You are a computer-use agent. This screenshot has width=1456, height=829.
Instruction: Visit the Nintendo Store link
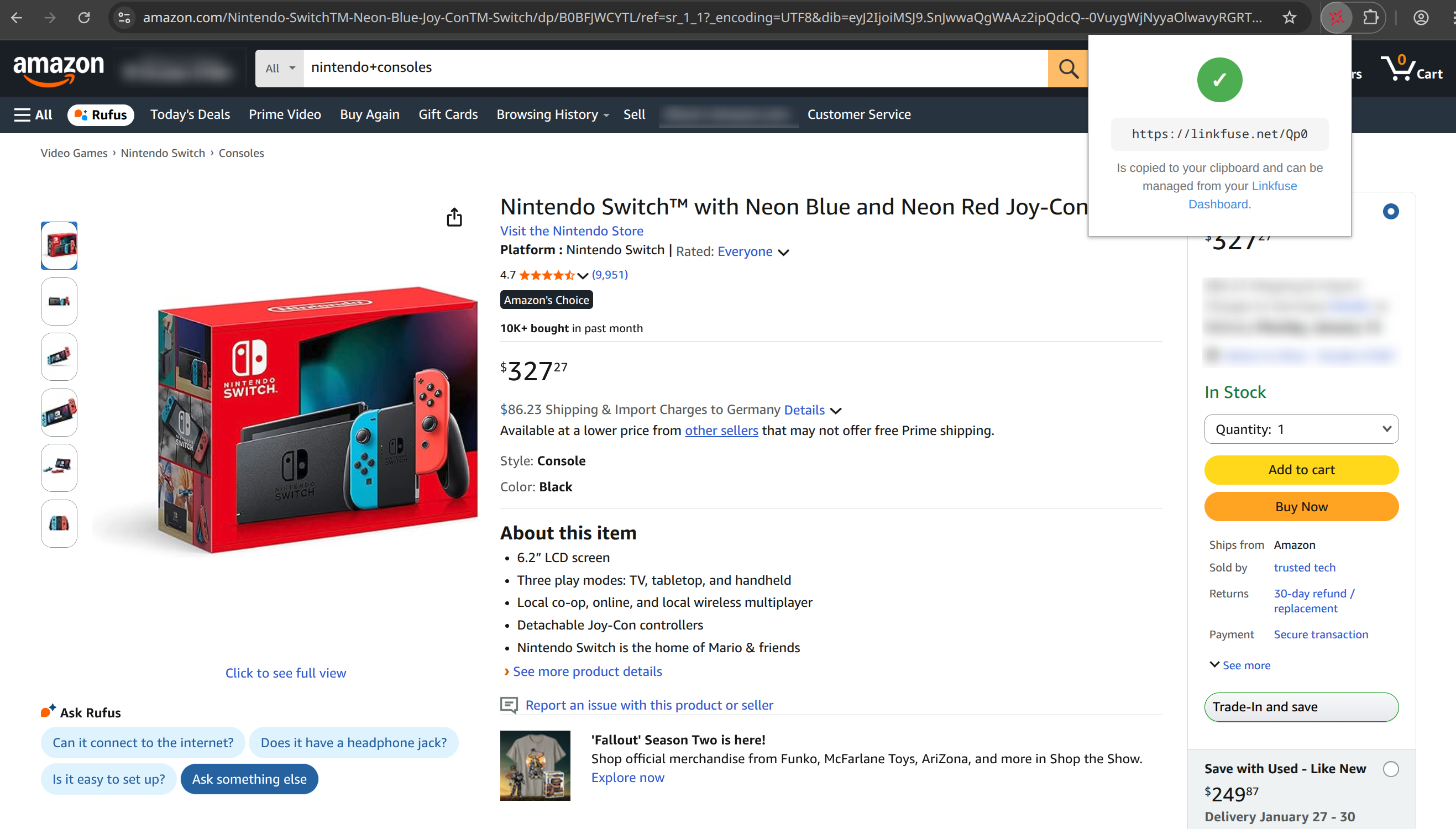pyautogui.click(x=572, y=230)
